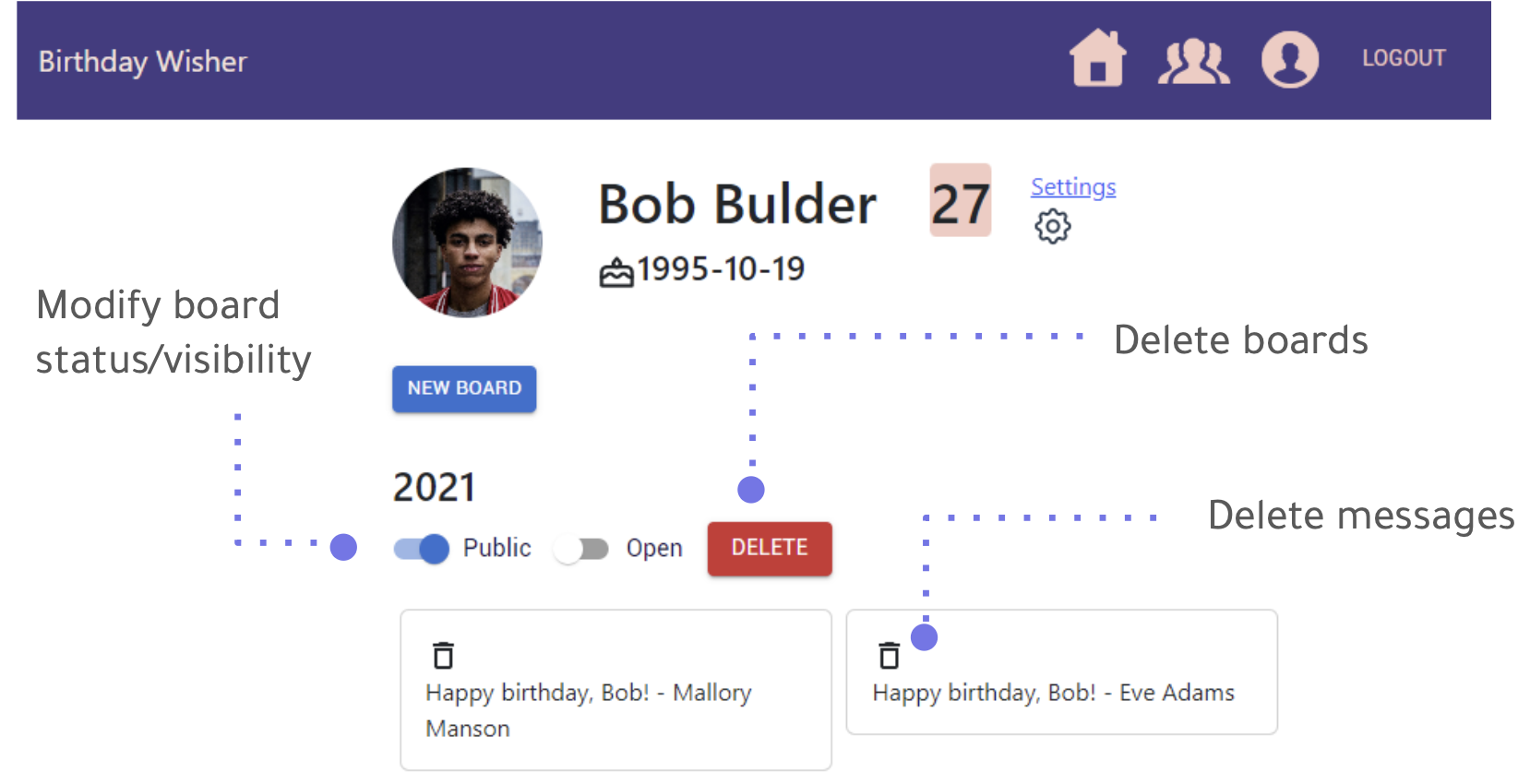This screenshot has height=784, width=1530.
Task: Select the 2021 board heading
Action: click(x=435, y=486)
